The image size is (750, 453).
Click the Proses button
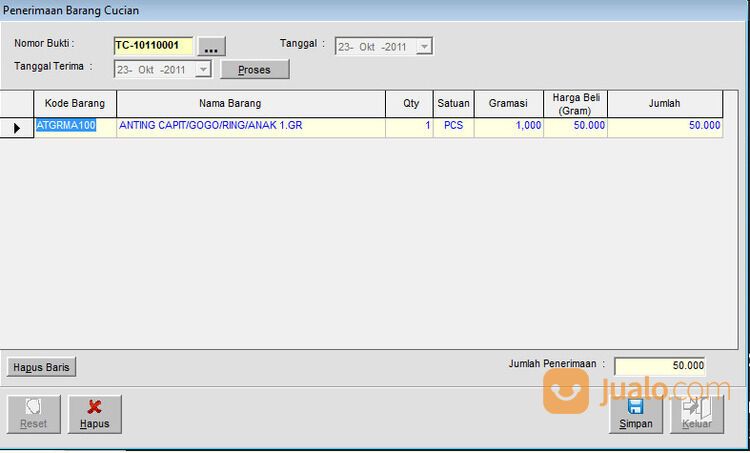tap(254, 69)
